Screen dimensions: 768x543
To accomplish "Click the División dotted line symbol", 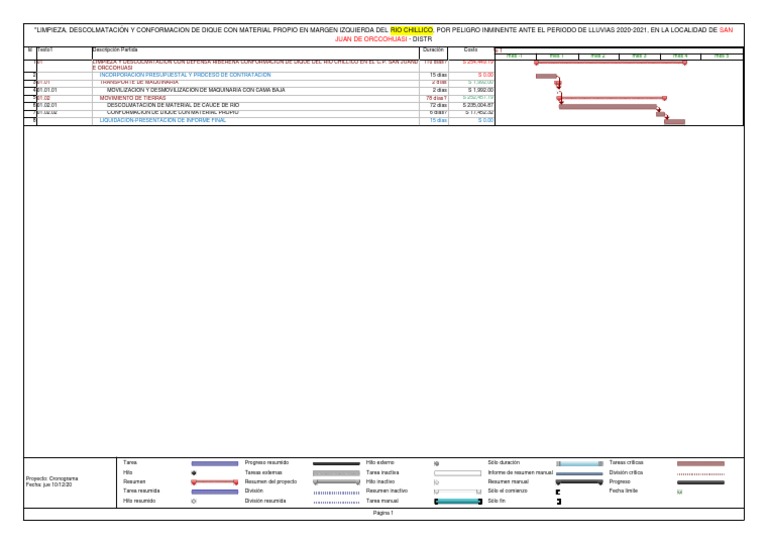I will pos(336,493).
